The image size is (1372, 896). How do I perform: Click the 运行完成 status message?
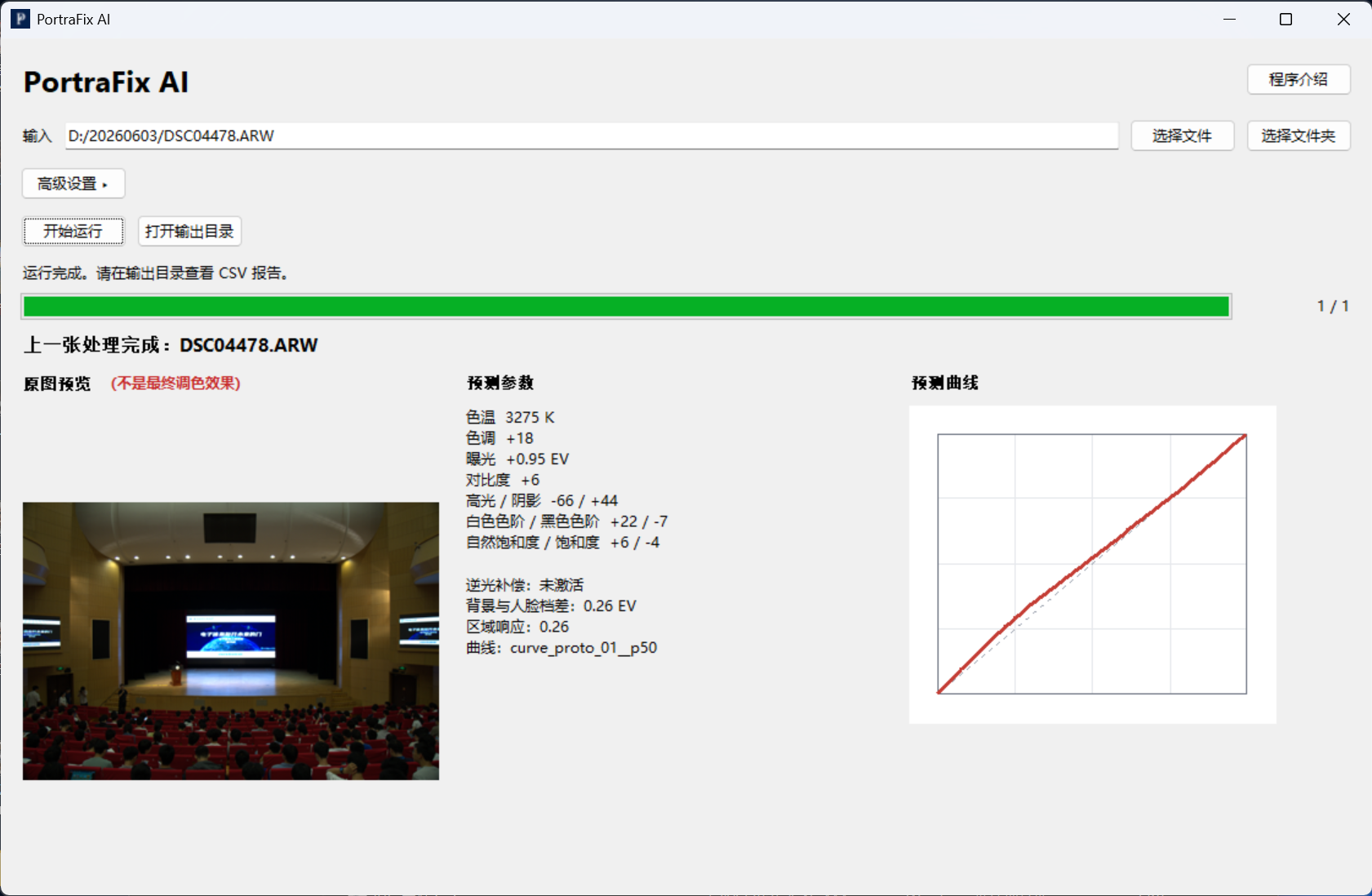[156, 273]
